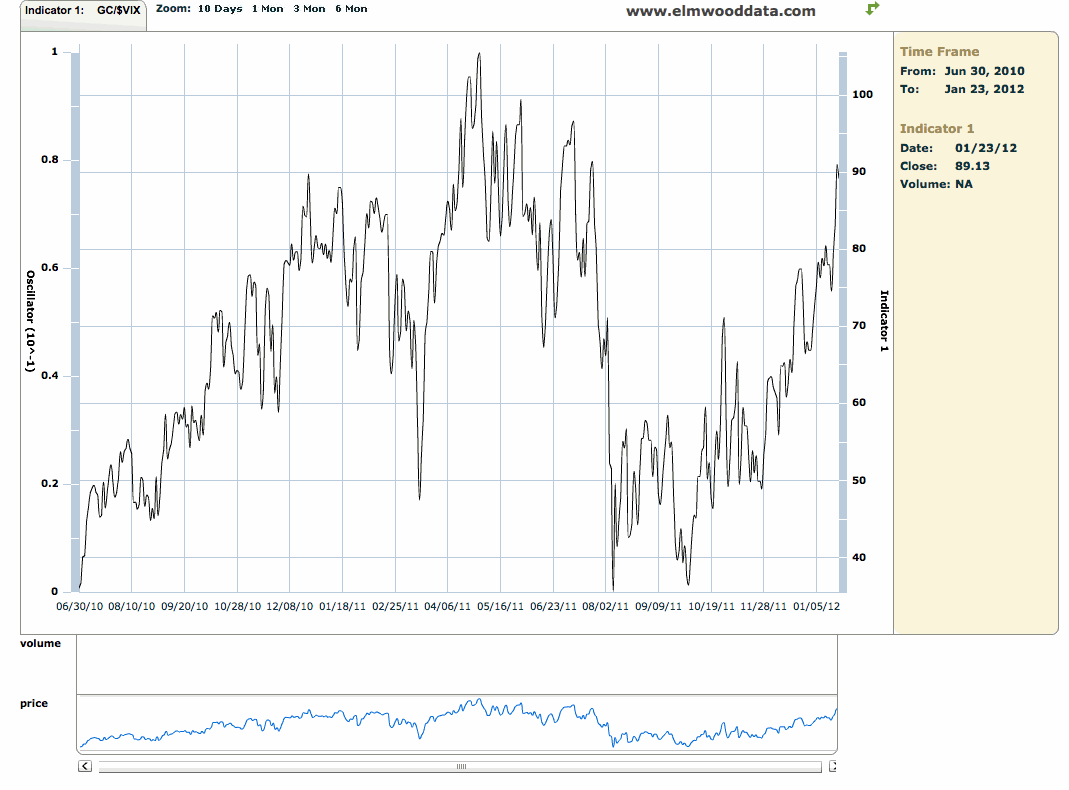Click the left scrollbar arrow

tap(84, 766)
